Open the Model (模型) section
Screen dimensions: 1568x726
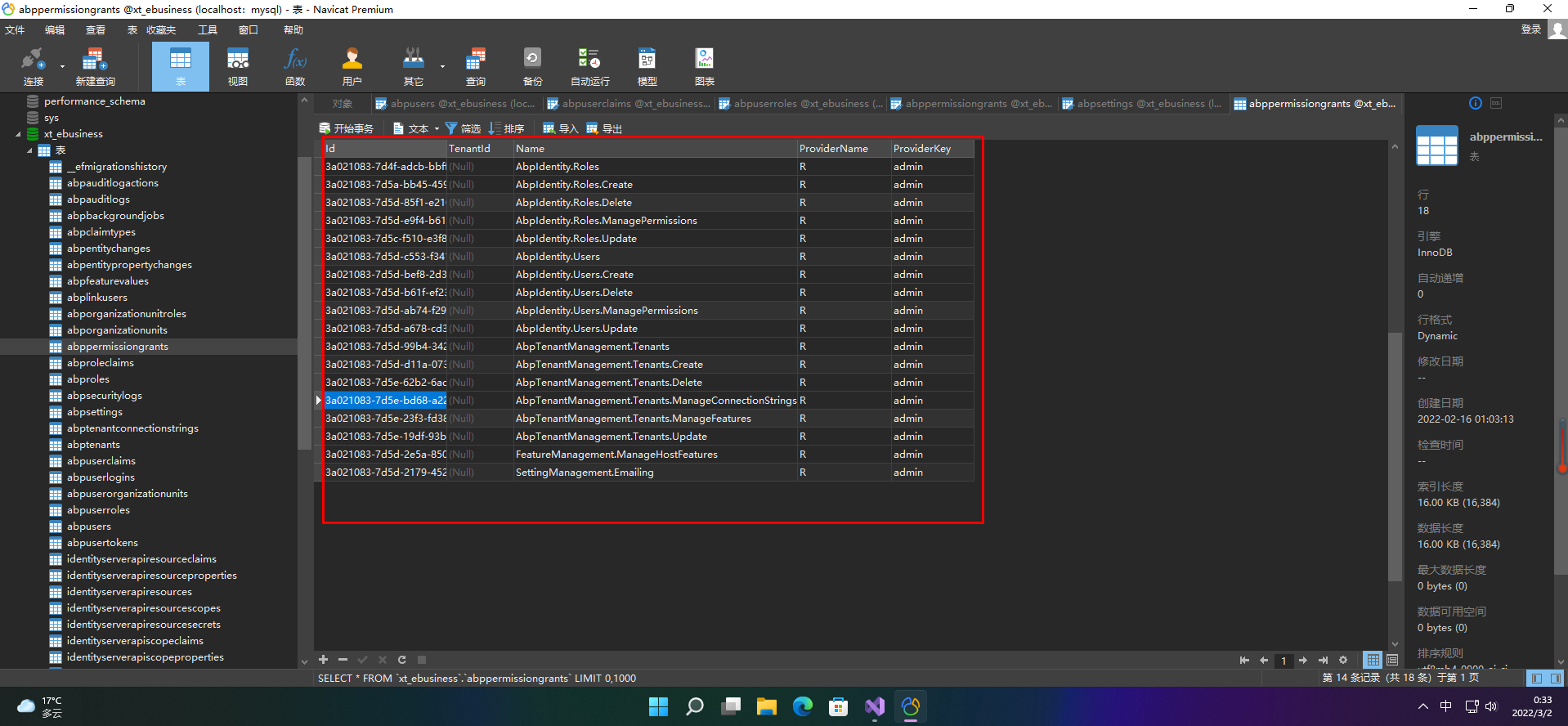(x=647, y=66)
